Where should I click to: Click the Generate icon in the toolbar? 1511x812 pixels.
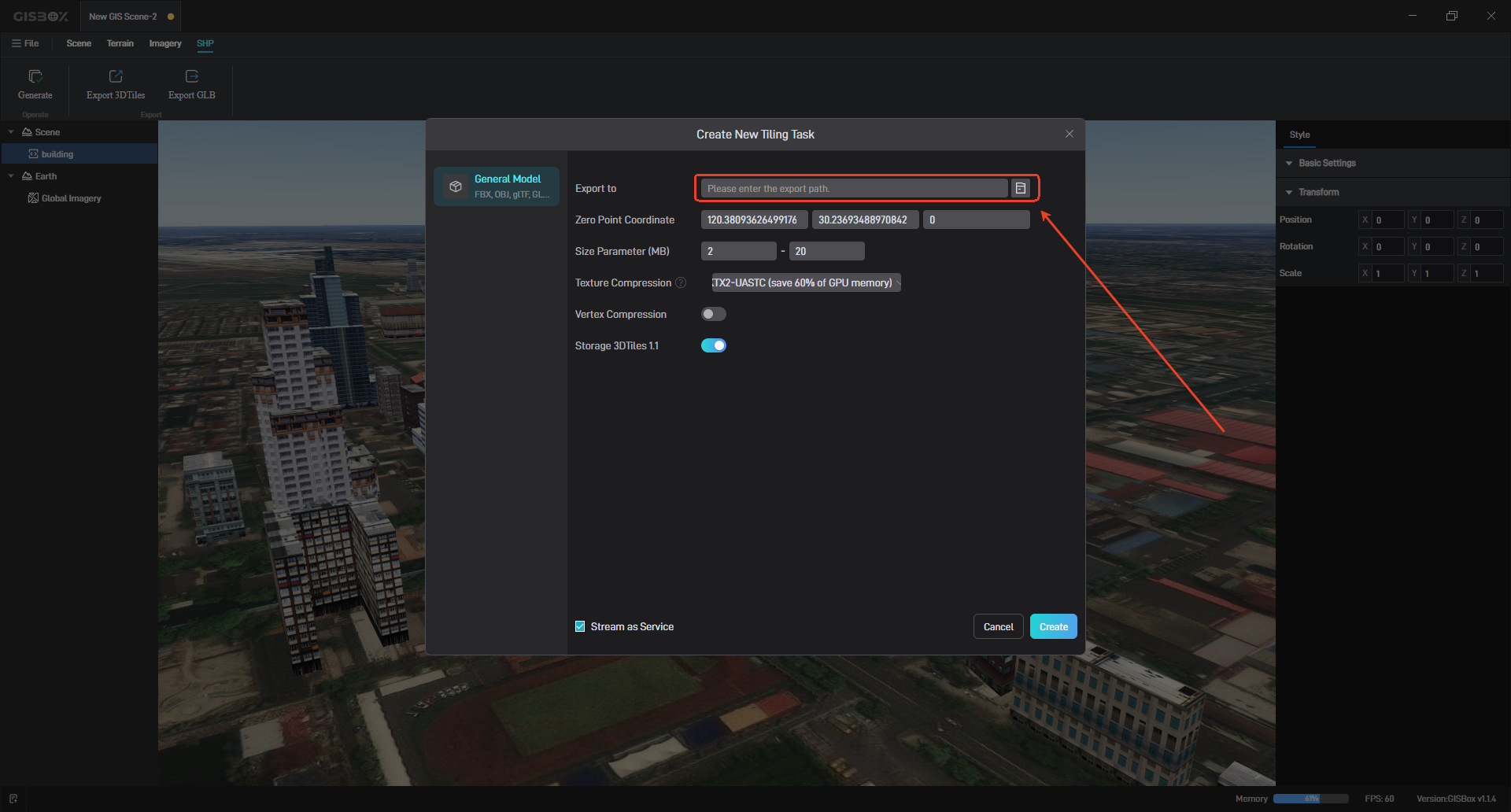click(x=35, y=77)
